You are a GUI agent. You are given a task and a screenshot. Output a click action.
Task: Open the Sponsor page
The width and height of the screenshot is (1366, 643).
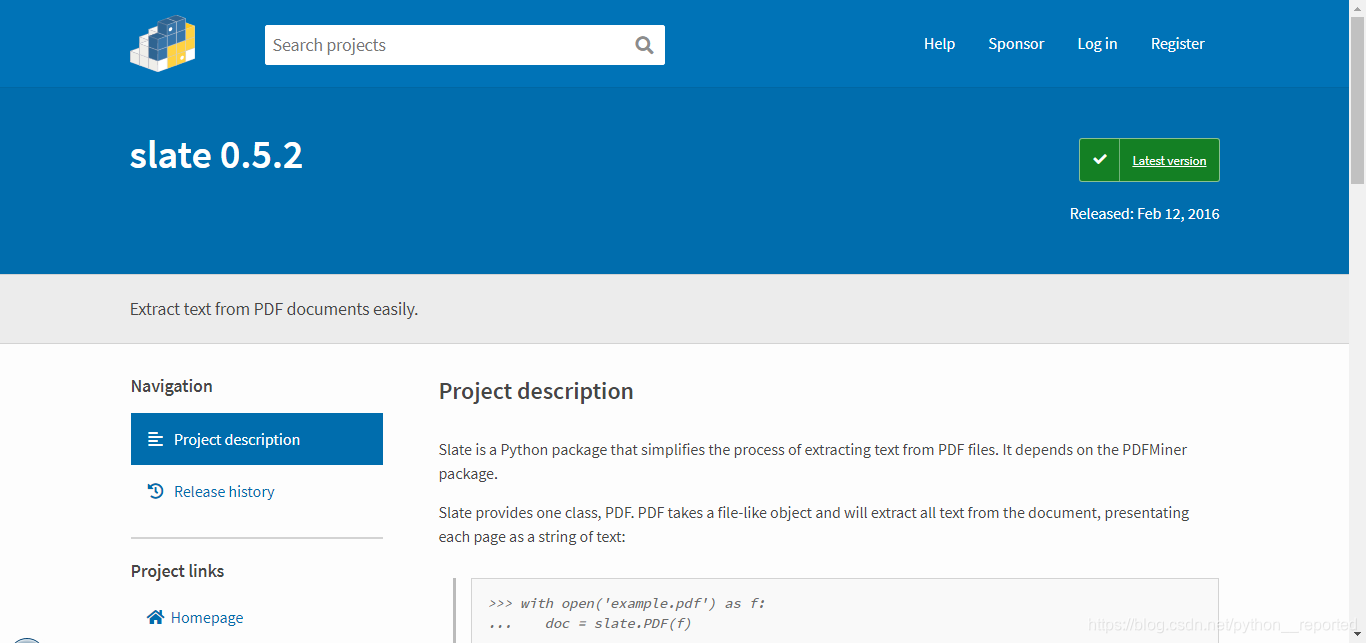coord(1016,43)
